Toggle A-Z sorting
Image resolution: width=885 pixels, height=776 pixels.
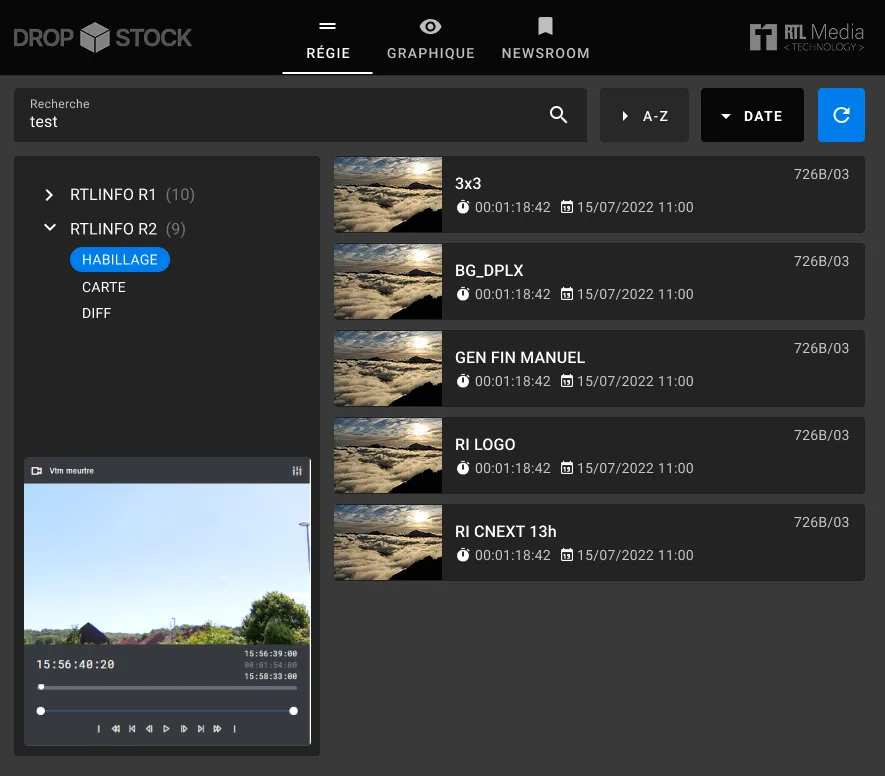coord(644,116)
